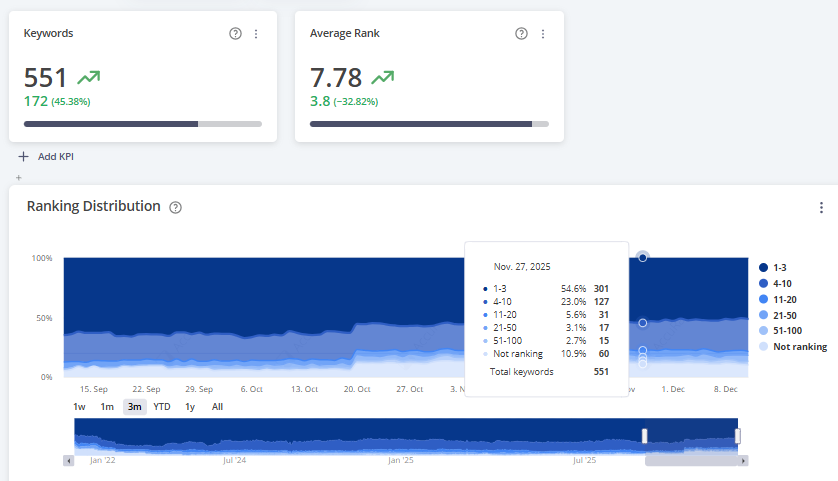Open Ranking Distribution three-dot options menu
Screen dimensions: 838x481
tap(821, 208)
